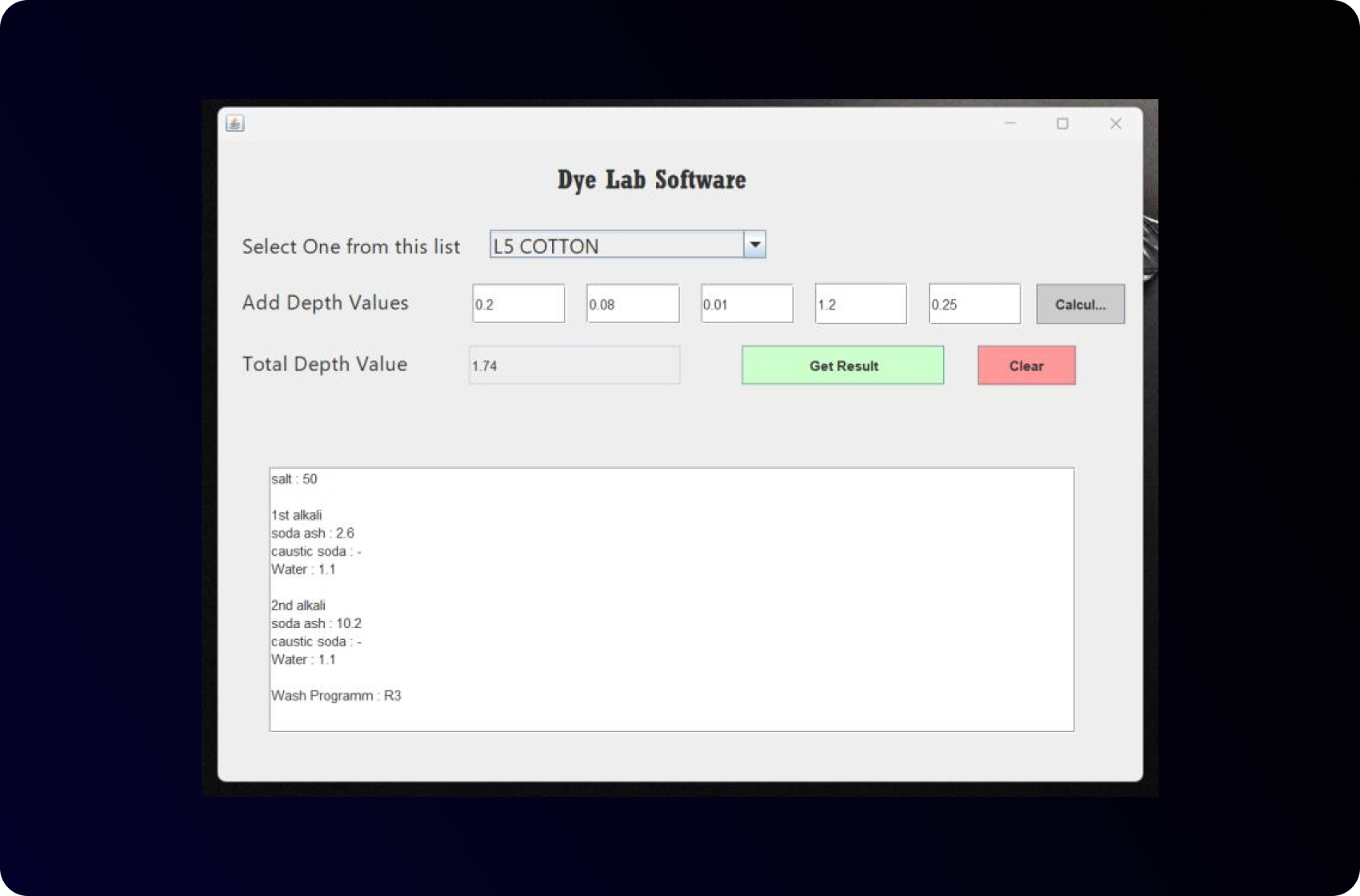Select the last depth field showing 0.25
Screen dimensions: 1360x896
(974, 303)
